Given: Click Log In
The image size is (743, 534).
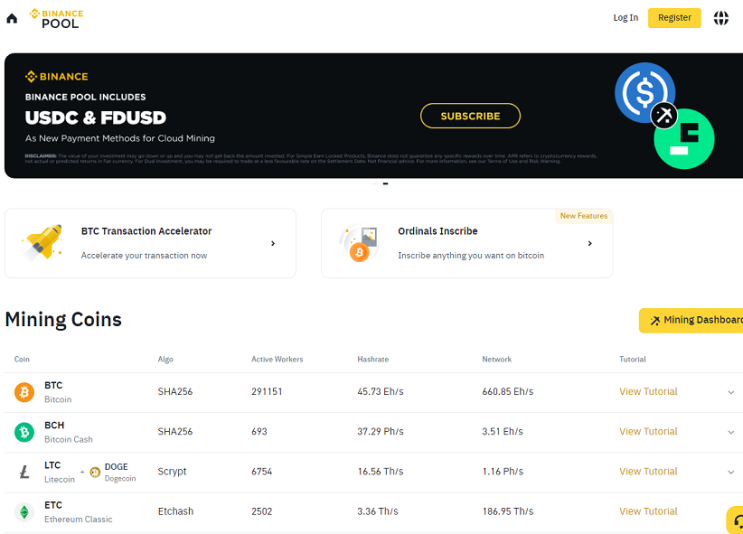Looking at the screenshot, I should (625, 18).
